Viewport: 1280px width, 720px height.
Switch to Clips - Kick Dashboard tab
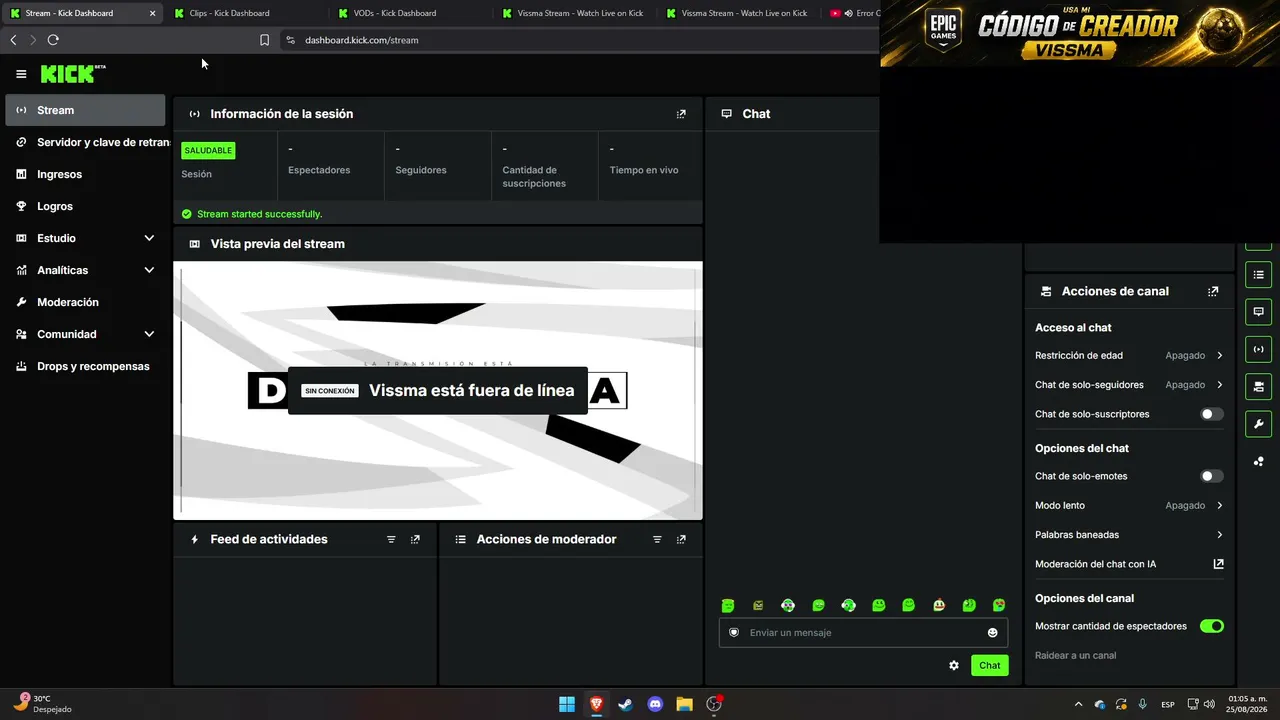245,13
